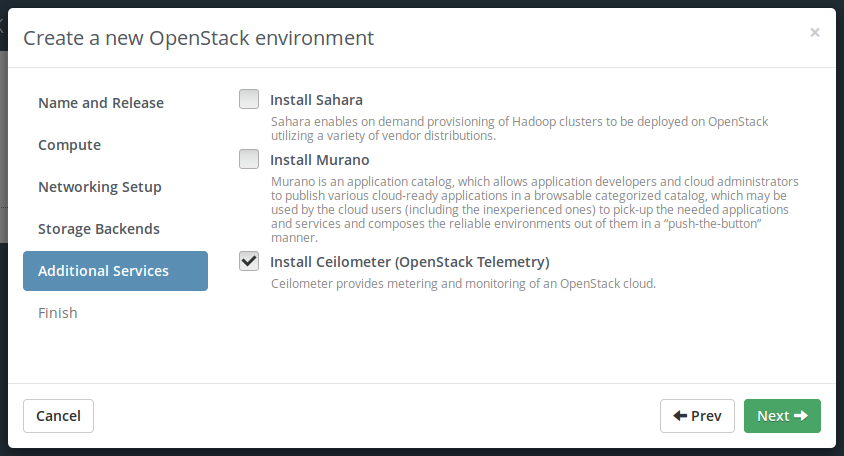844x456 pixels.
Task: Click the Create a new OpenStack environment title
Action: click(199, 38)
